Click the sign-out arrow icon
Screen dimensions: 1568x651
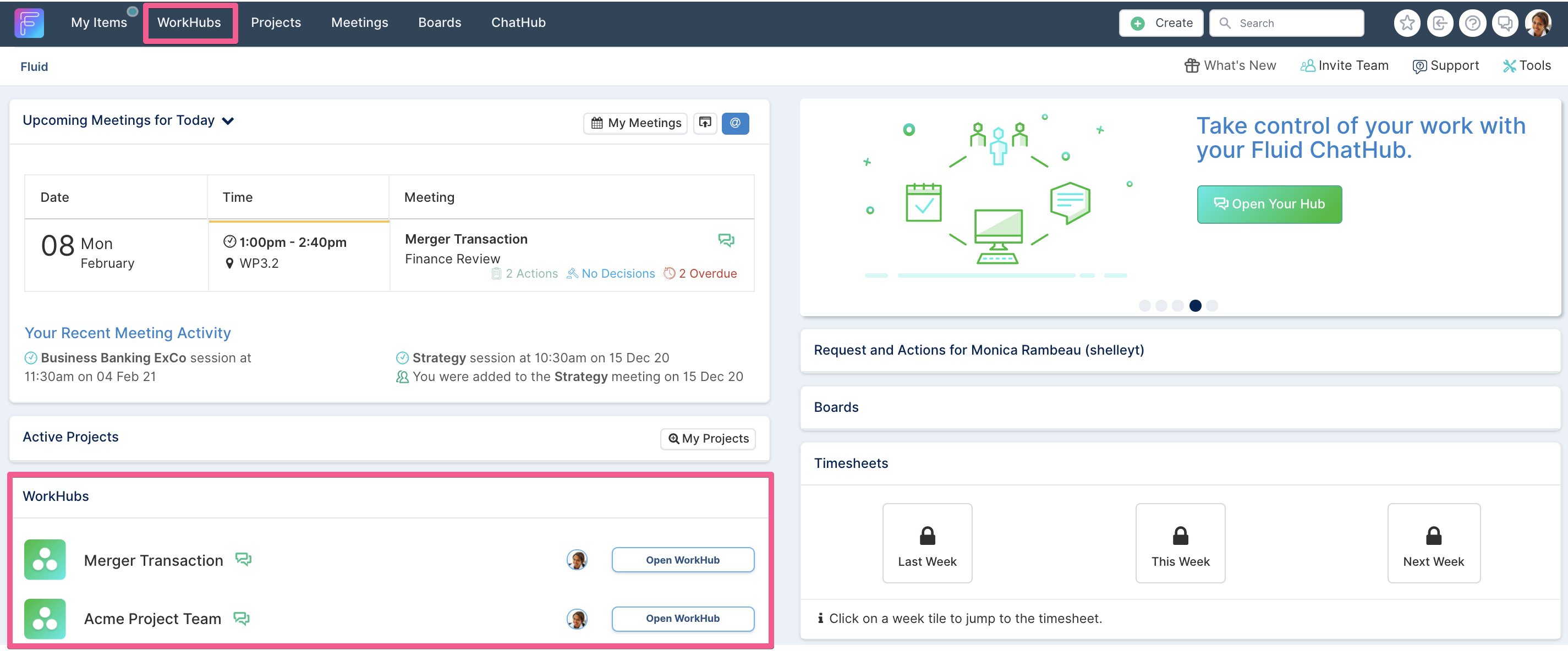click(1440, 23)
